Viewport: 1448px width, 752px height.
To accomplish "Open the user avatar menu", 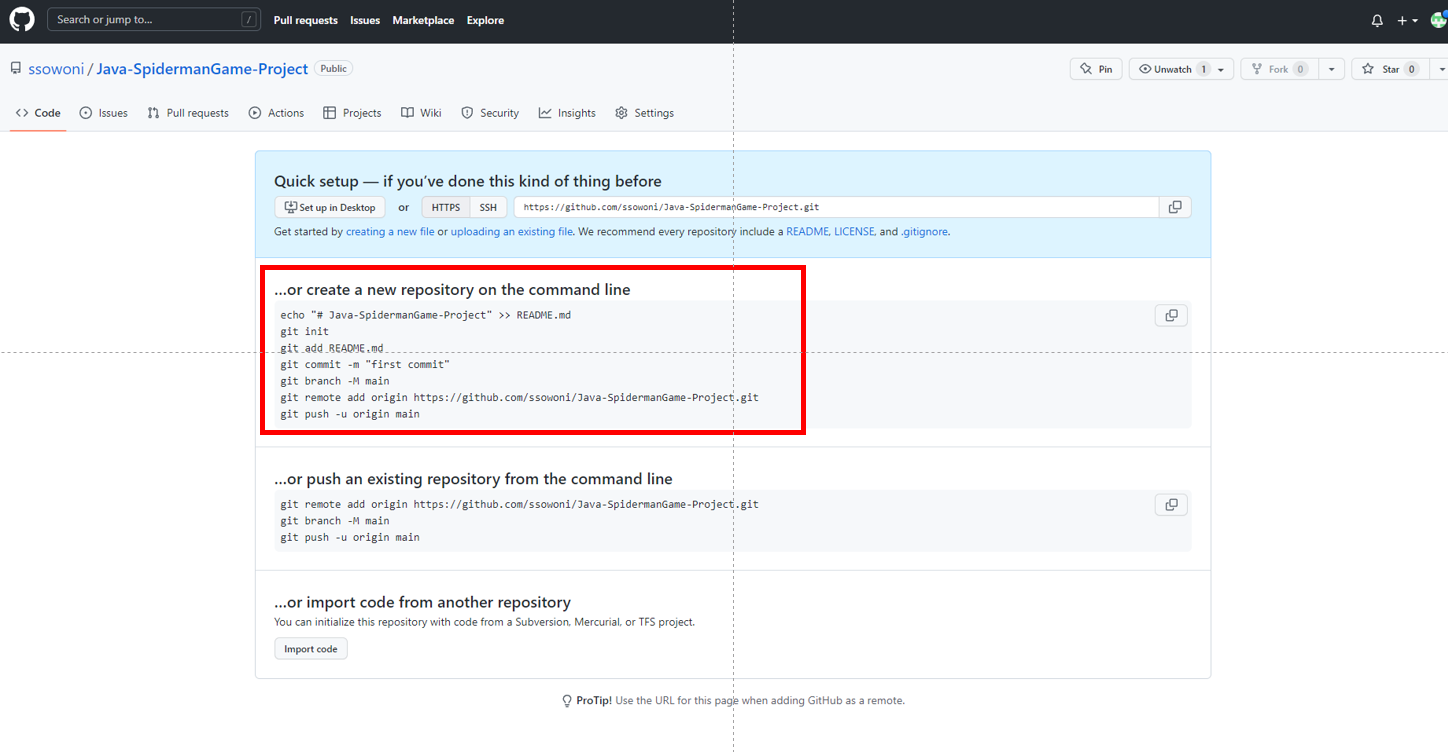I will [x=1438, y=20].
